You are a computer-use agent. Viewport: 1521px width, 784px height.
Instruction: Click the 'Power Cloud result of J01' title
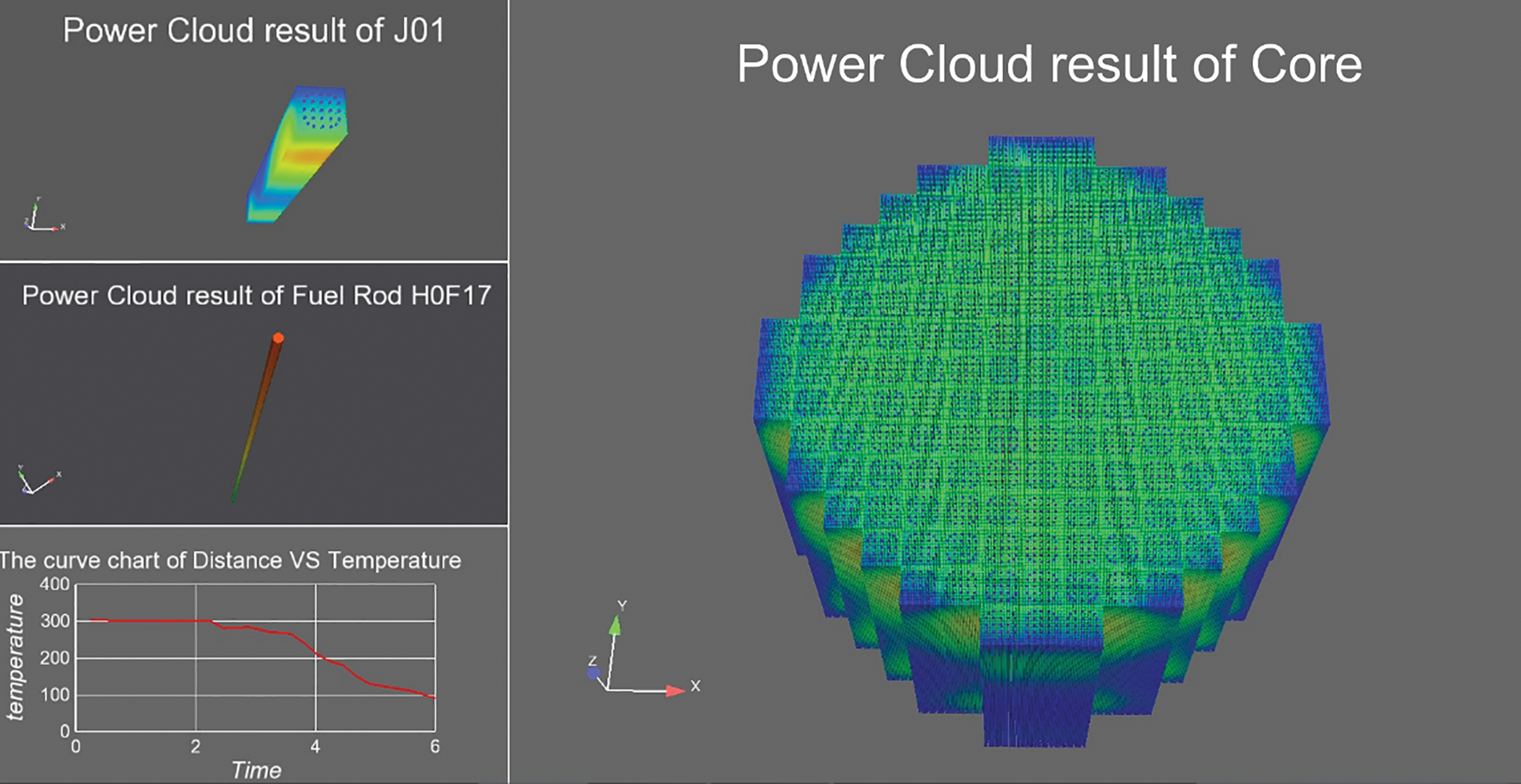(253, 31)
